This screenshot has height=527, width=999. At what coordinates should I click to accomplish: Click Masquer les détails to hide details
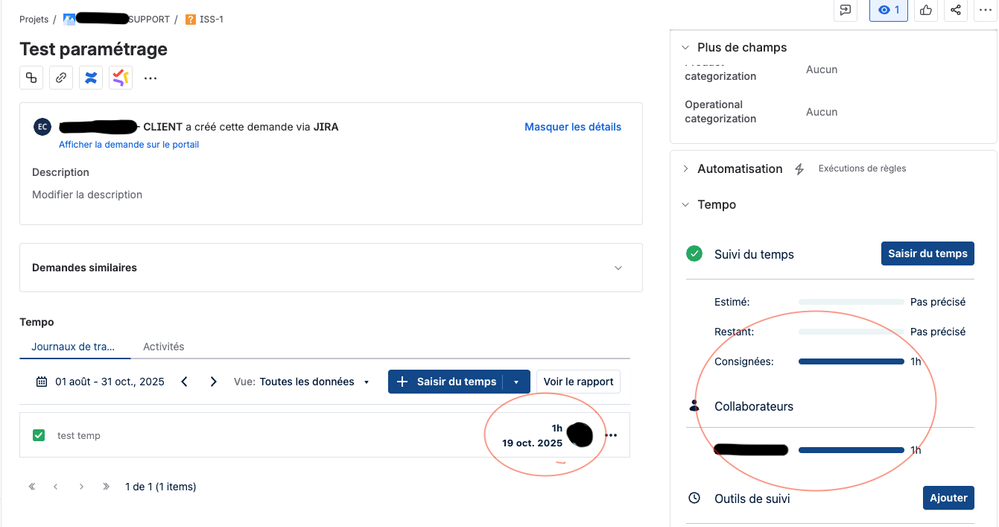(x=572, y=127)
